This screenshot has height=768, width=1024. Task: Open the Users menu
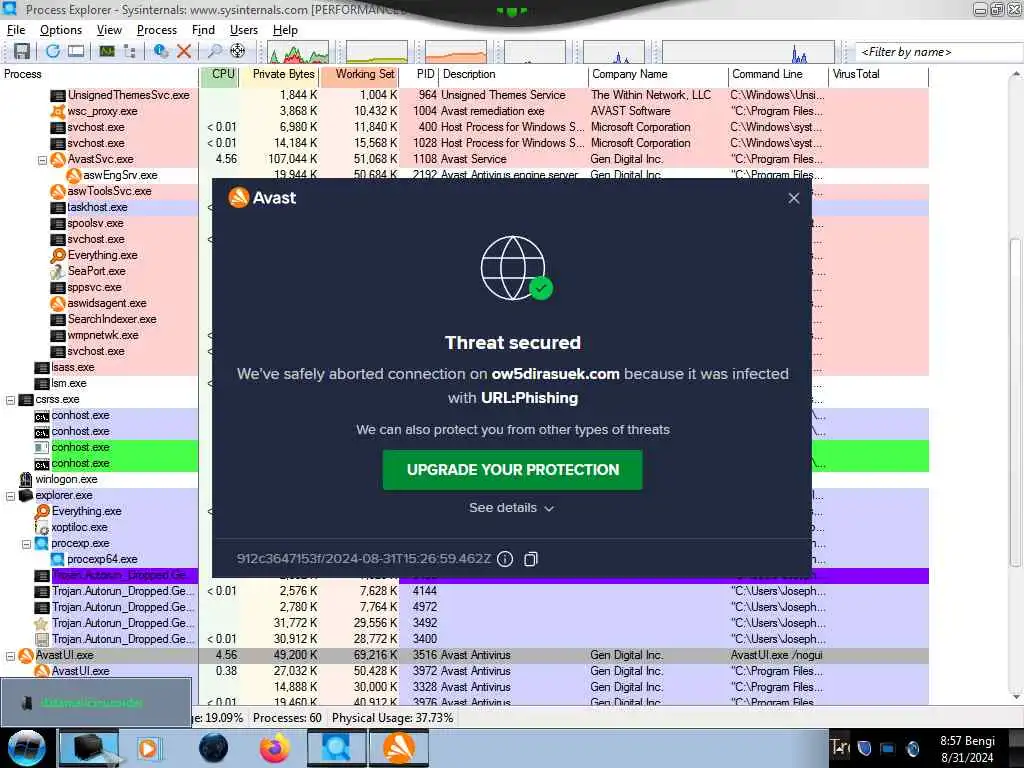pos(244,30)
